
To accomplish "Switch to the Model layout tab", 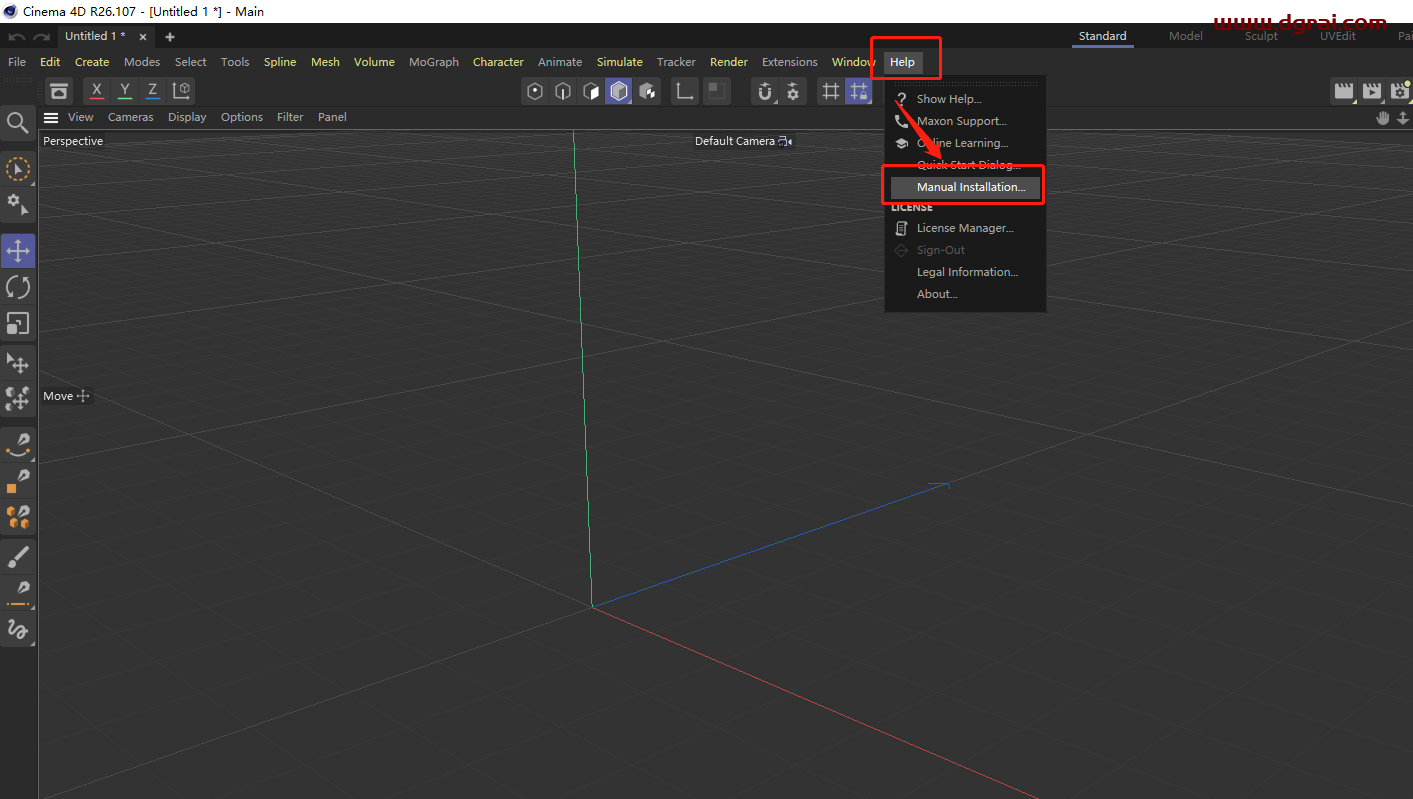I will 1185,35.
